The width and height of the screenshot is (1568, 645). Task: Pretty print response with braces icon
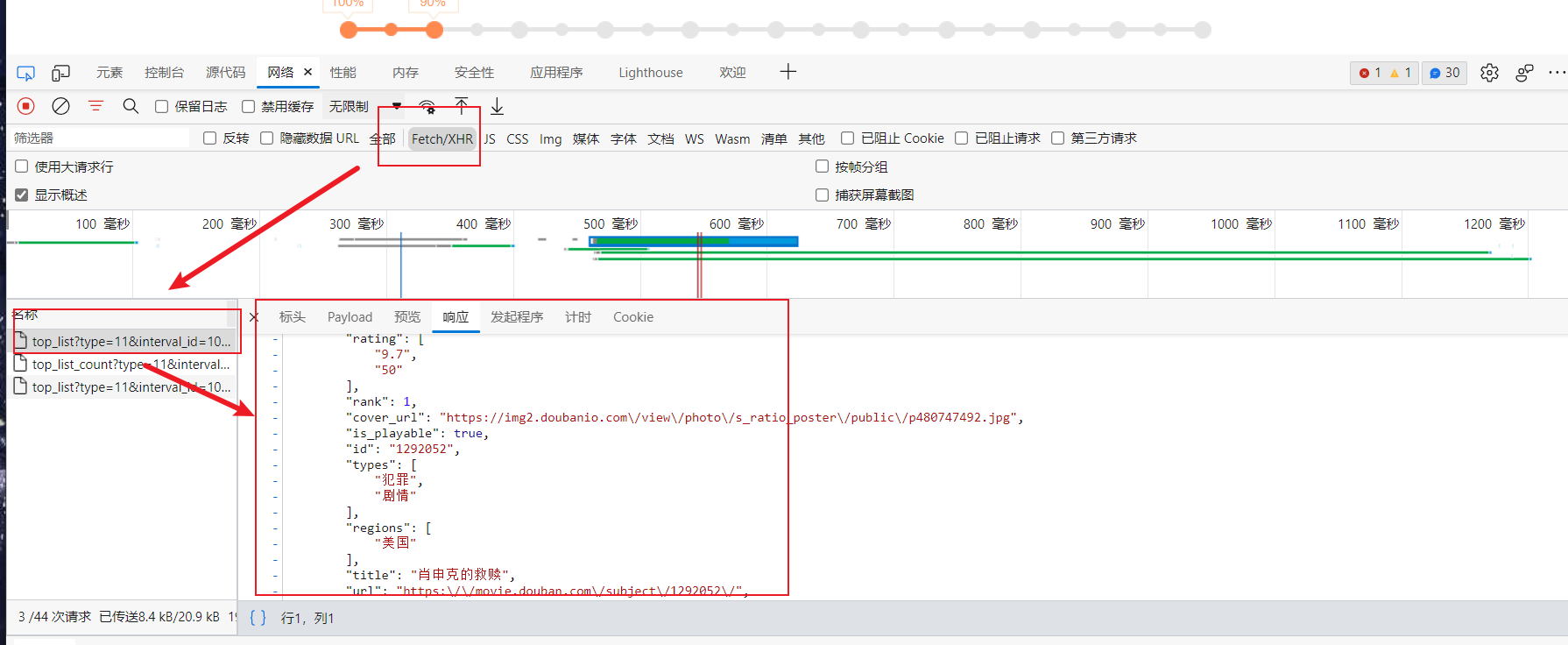[x=258, y=618]
